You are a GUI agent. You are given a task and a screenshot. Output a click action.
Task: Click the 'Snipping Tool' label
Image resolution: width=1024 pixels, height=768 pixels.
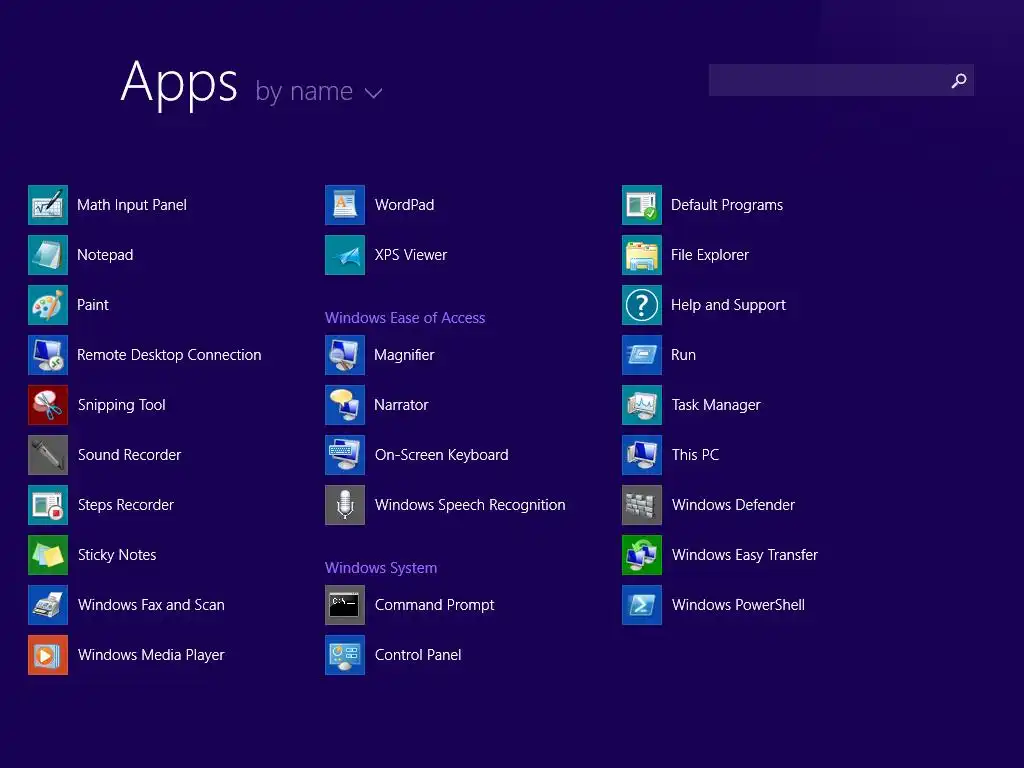(121, 405)
